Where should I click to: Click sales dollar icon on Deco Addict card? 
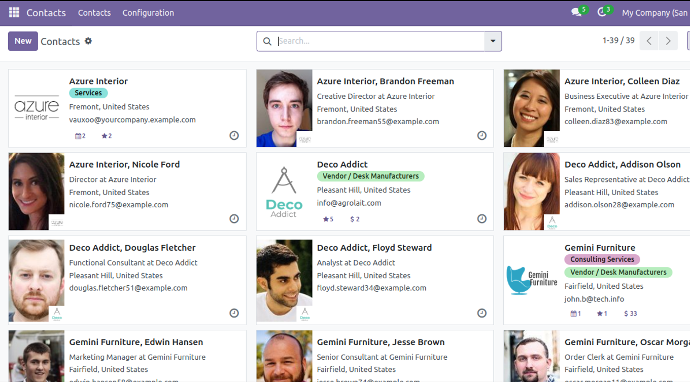[x=352, y=219]
